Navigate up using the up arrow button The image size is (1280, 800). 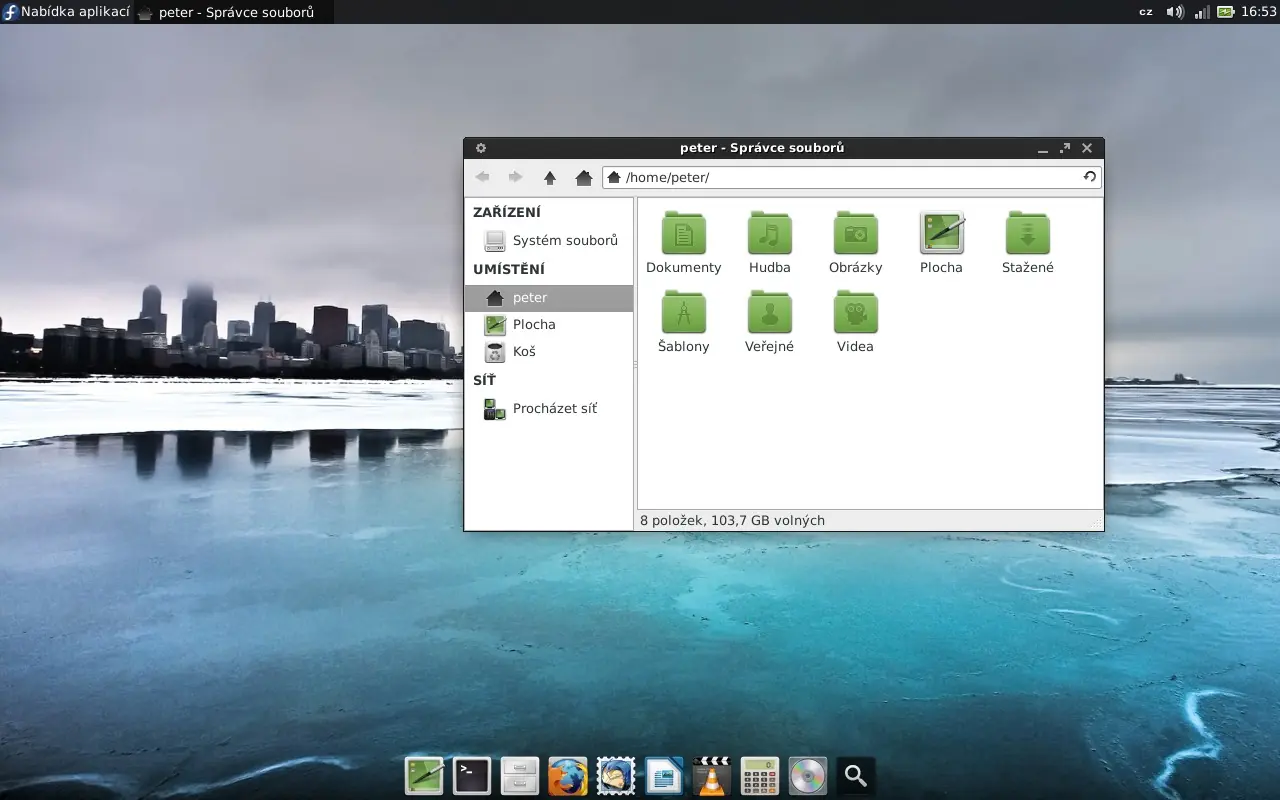click(x=550, y=177)
